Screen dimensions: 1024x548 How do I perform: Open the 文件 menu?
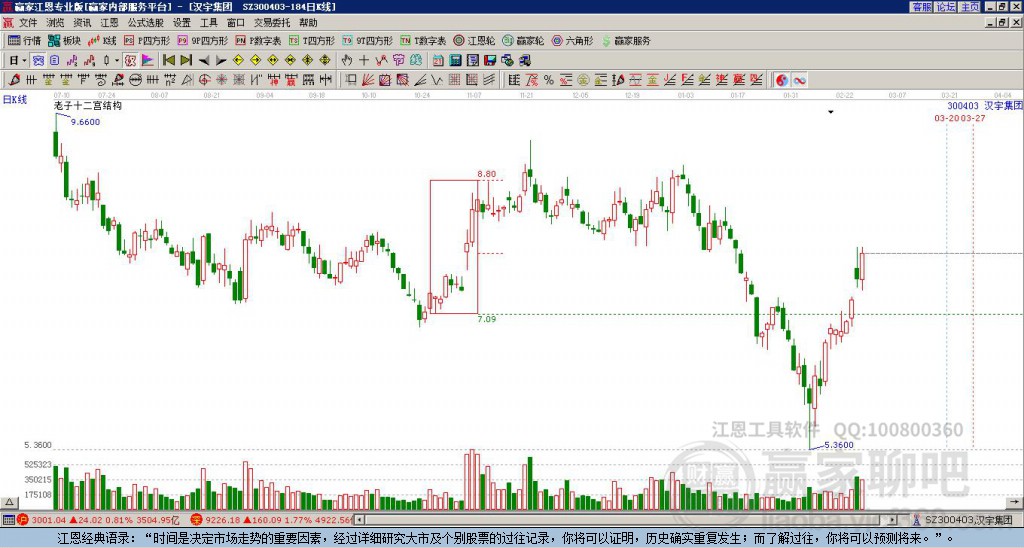(x=28, y=23)
